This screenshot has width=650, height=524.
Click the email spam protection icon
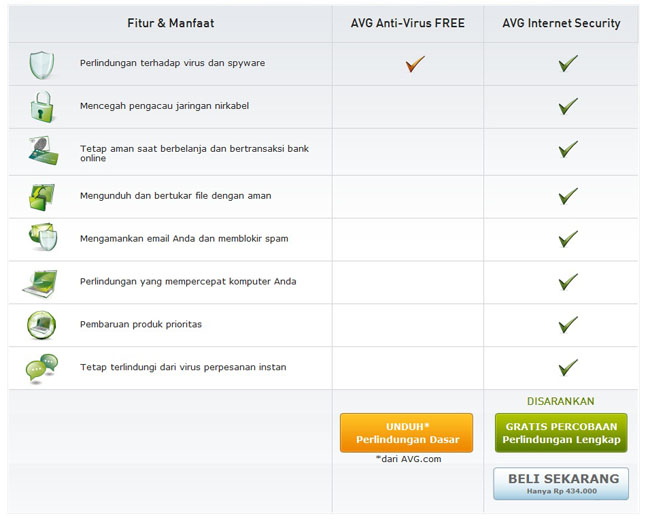pyautogui.click(x=41, y=238)
